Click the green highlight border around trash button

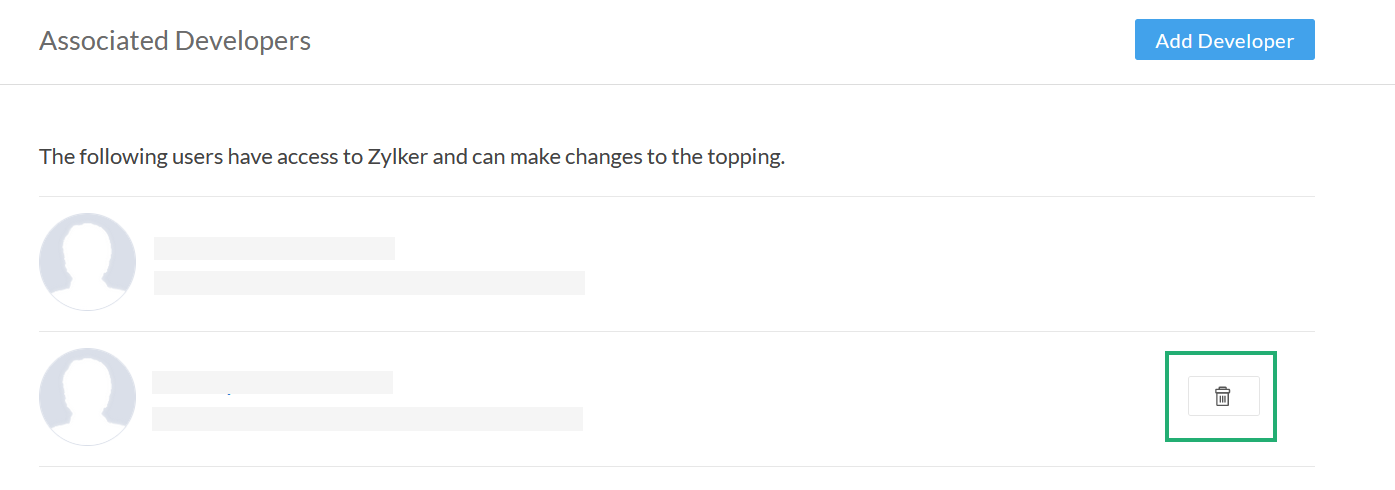click(x=1221, y=353)
